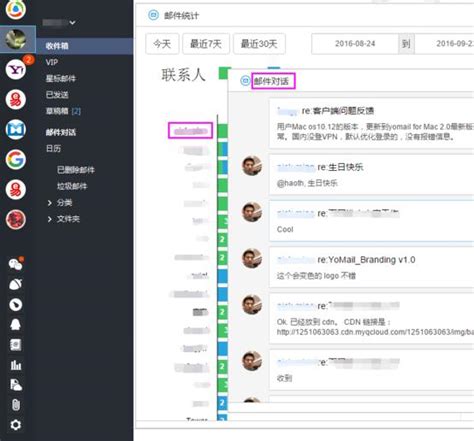Click avatar beside the 收到 reply

click(x=252, y=361)
